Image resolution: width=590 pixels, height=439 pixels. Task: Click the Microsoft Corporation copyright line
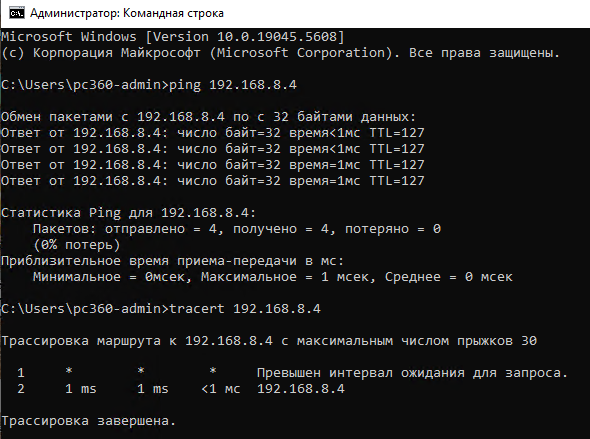[x=281, y=53]
